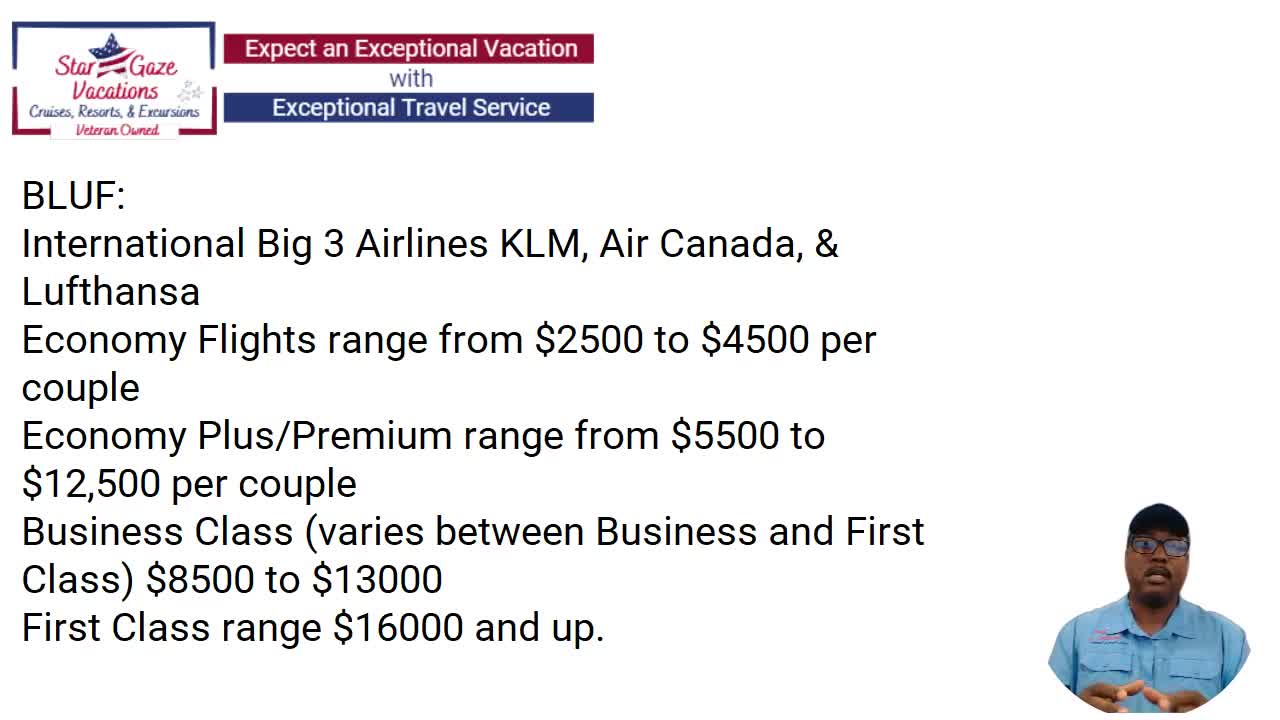Screen dimensions: 1280x720
Task: Click the 'BLUF:' heading
Action: [x=73, y=195]
